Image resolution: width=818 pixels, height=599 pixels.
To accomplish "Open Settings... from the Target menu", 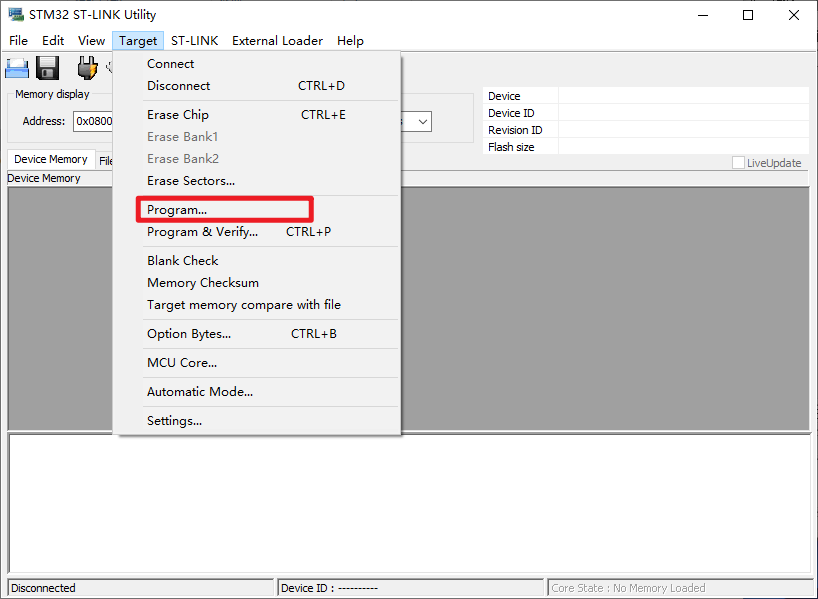I will point(257,421).
